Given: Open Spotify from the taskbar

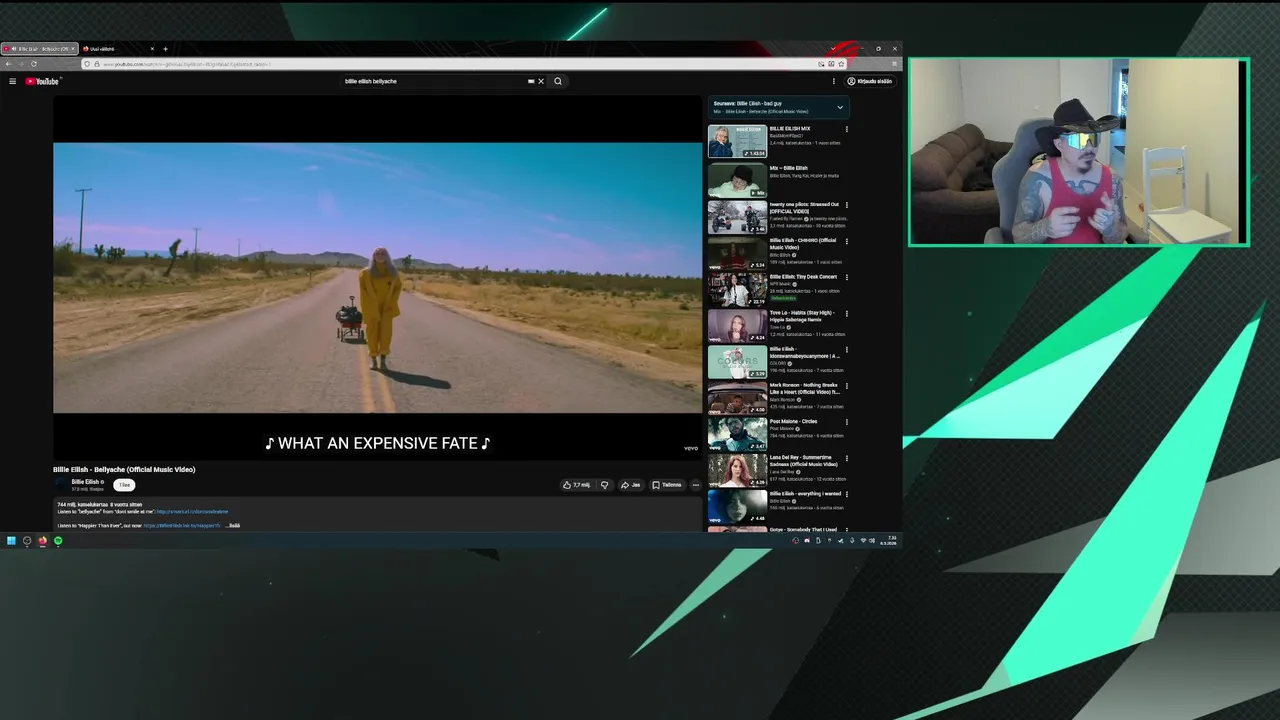Looking at the screenshot, I should [58, 541].
